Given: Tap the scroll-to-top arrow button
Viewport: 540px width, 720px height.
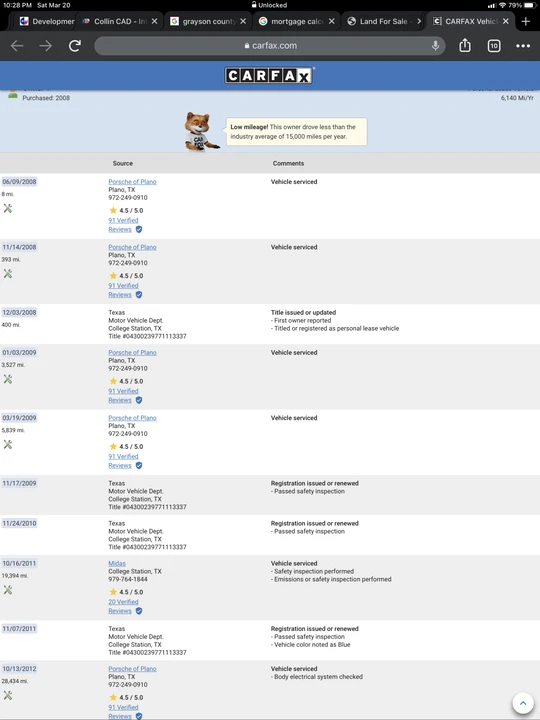Looking at the screenshot, I should click(523, 703).
